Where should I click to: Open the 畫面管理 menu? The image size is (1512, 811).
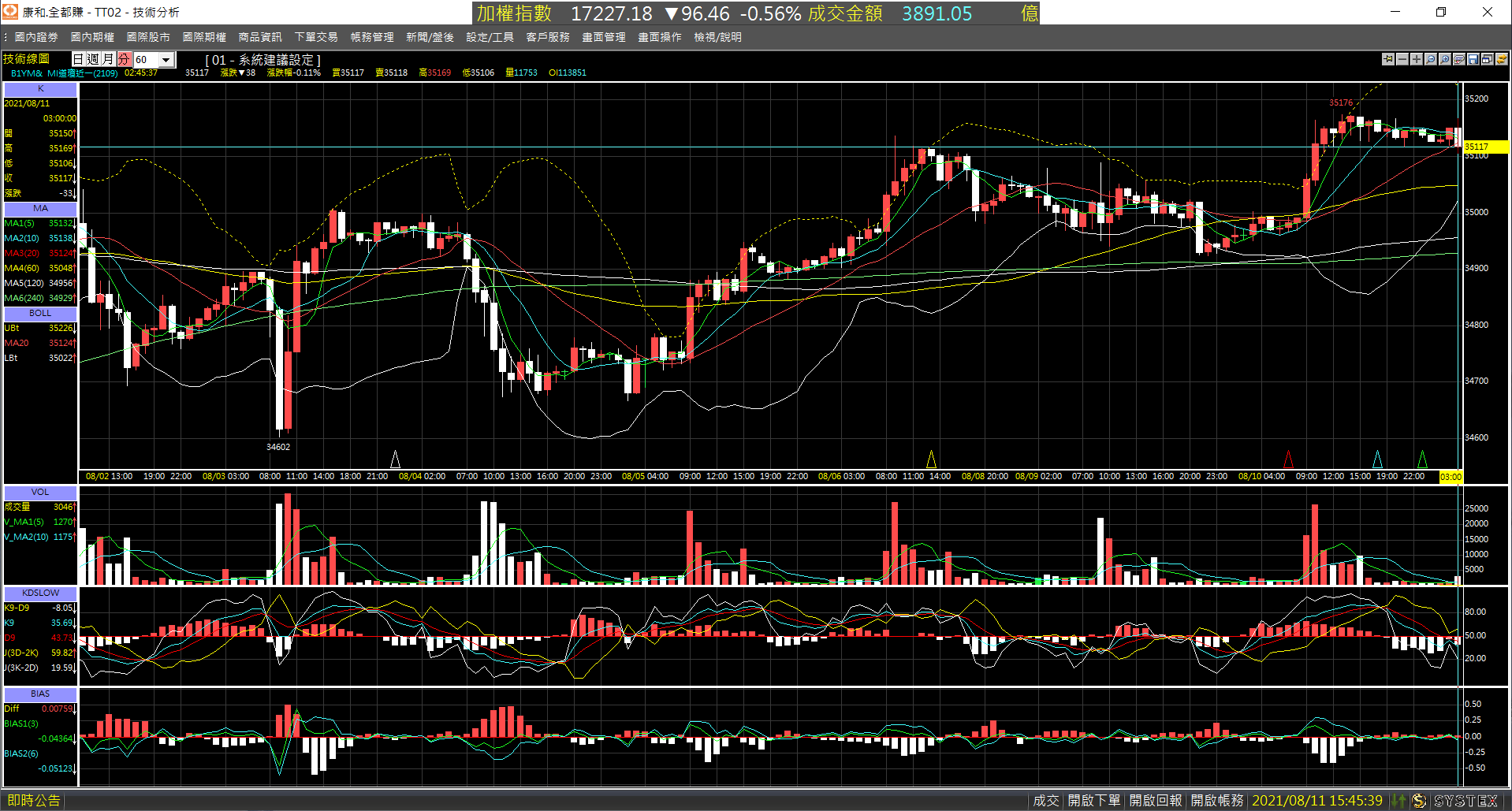coord(604,37)
